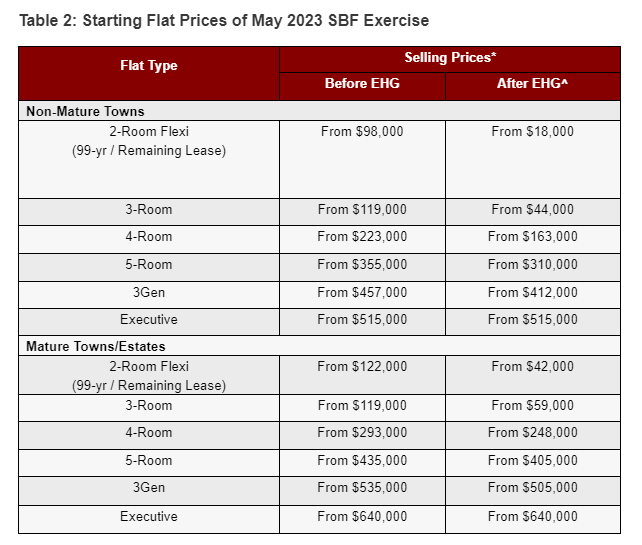This screenshot has height=545, width=642.
Task: Click the From $310,000 cell
Action: (533, 267)
